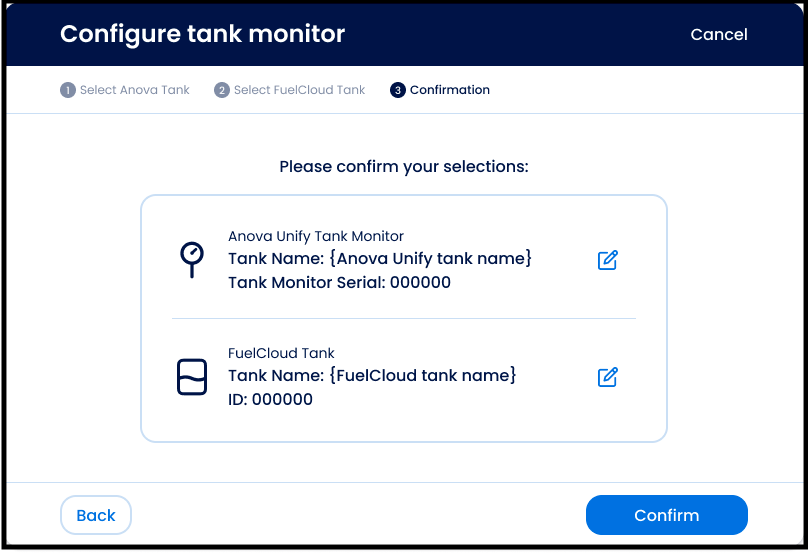Screen dimensions: 808x553
Task: Click the FuelCloud tank level icon
Action: (x=191, y=377)
